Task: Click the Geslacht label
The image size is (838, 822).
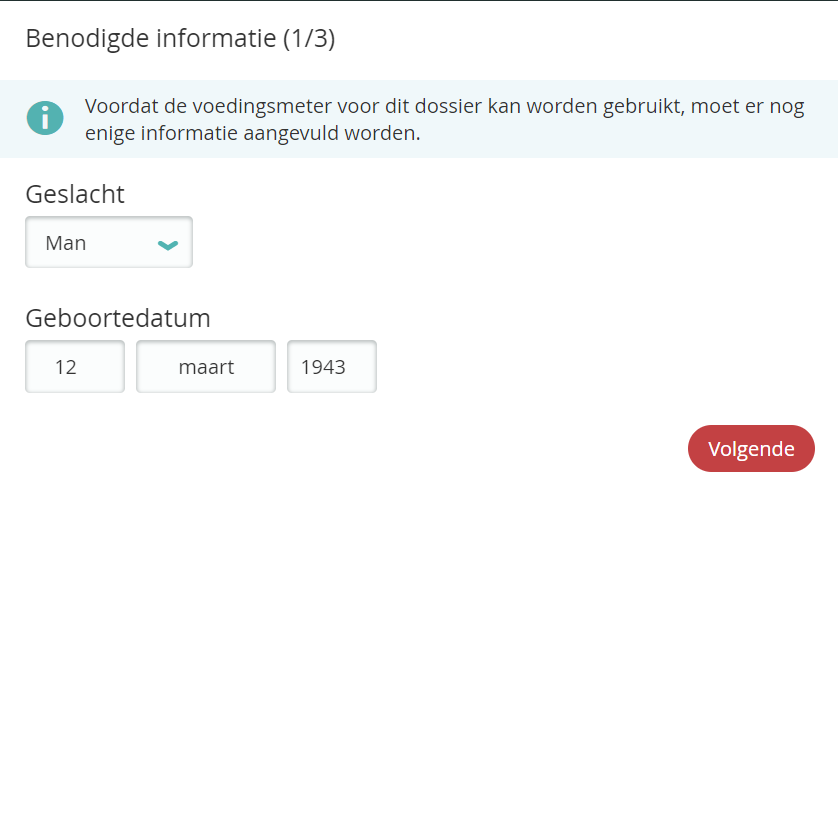Action: pyautogui.click(x=75, y=194)
